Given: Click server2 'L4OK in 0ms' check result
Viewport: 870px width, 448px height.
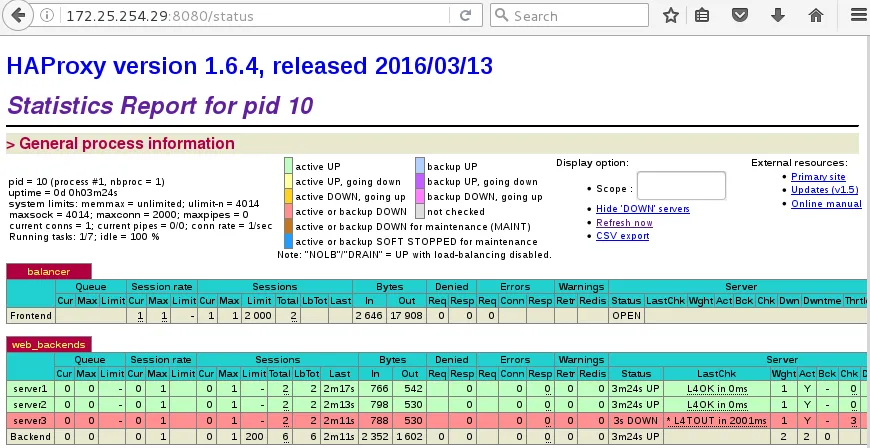Looking at the screenshot, I should (x=717, y=404).
